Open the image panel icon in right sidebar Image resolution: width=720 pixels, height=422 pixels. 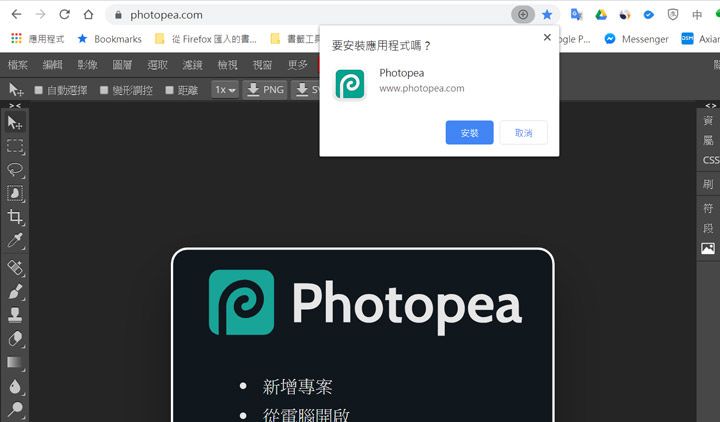pyautogui.click(x=708, y=248)
